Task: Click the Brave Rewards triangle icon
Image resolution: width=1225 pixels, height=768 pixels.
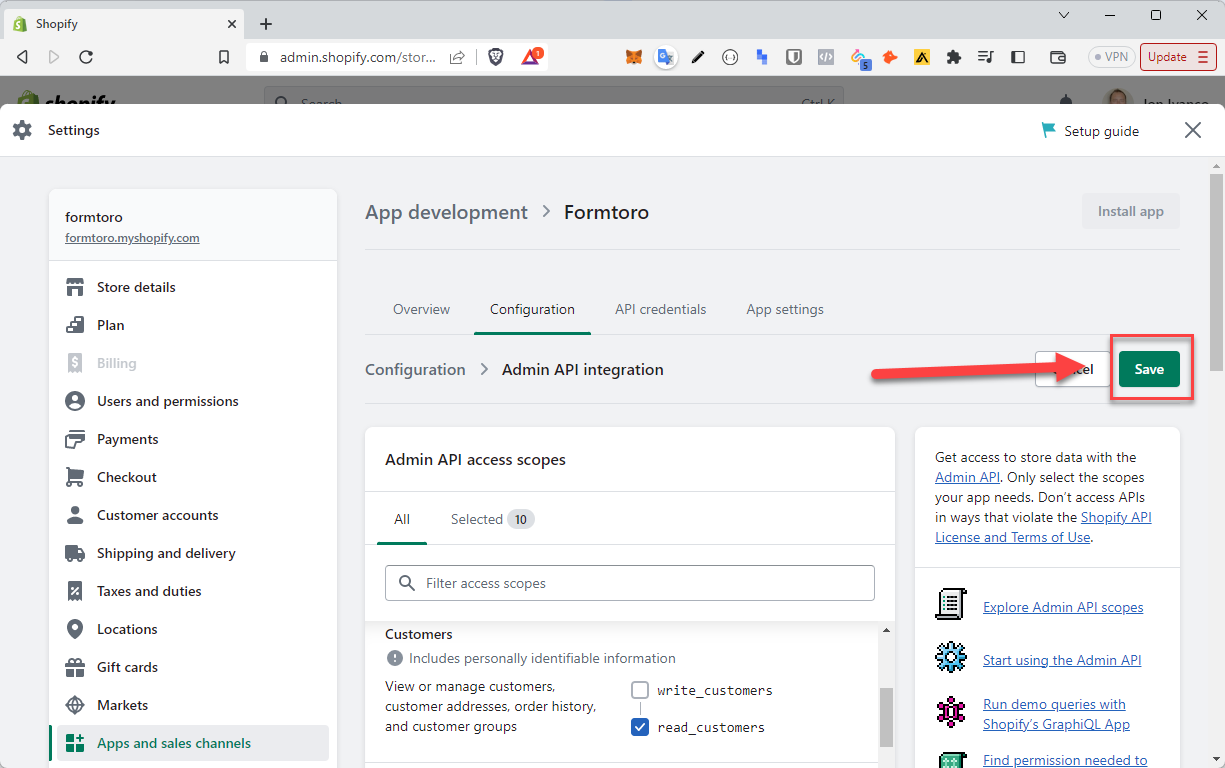Action: click(530, 57)
